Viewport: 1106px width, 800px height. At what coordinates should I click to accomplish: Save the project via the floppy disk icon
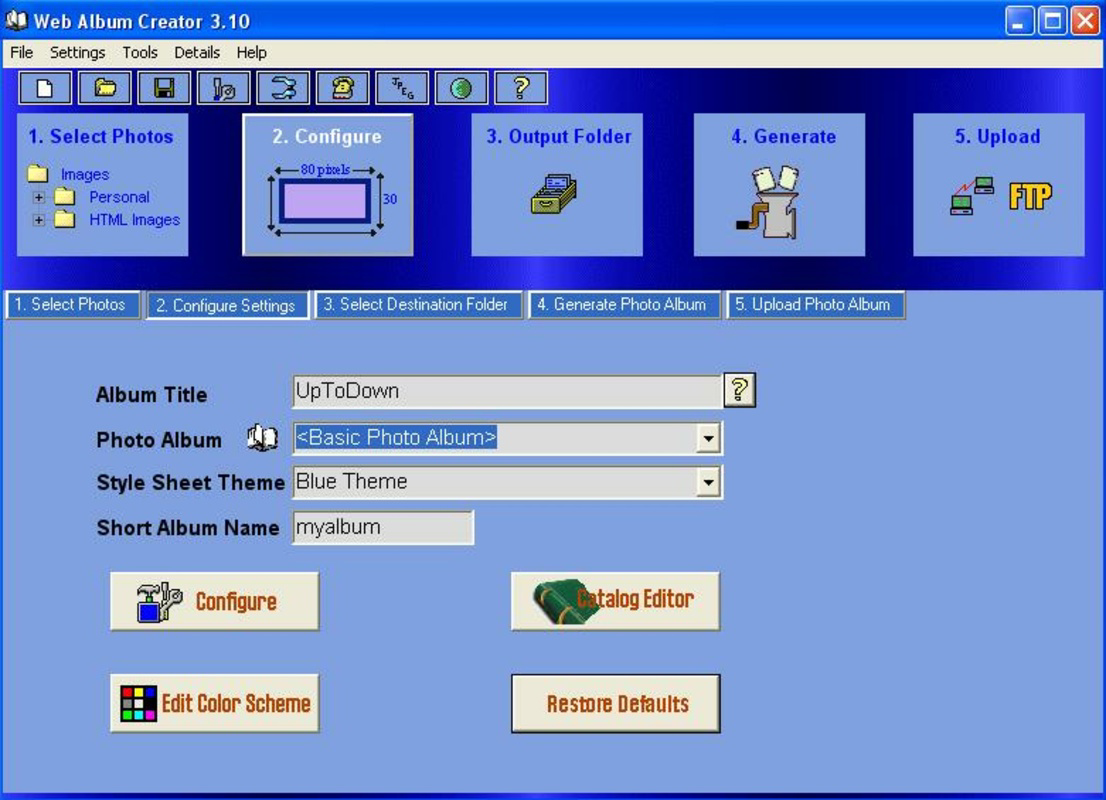162,88
